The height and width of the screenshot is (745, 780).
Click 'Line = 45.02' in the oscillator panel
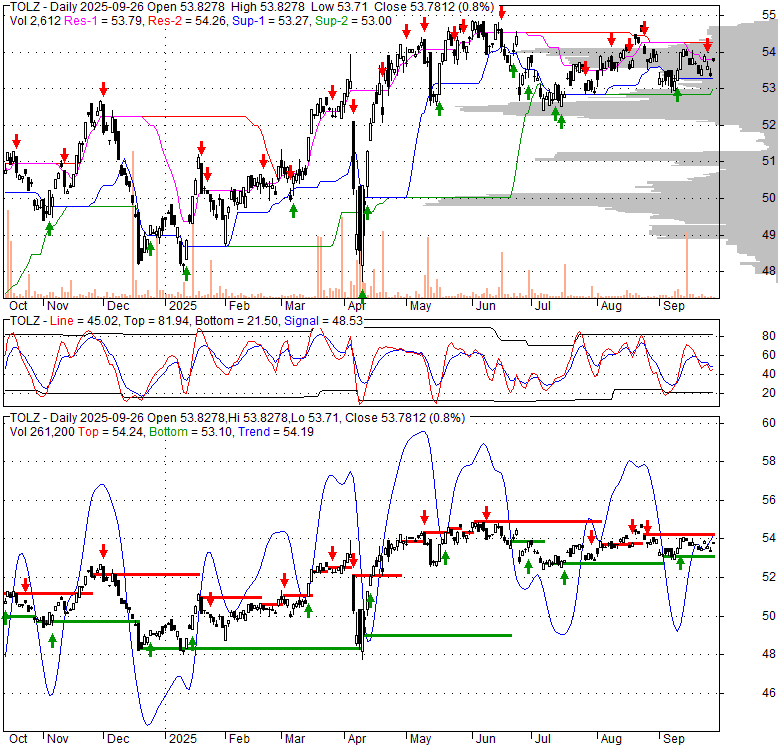point(84,321)
